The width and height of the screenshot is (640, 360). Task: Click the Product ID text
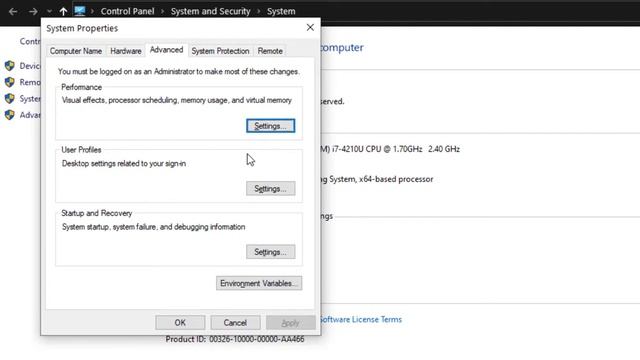pyautogui.click(x=235, y=339)
